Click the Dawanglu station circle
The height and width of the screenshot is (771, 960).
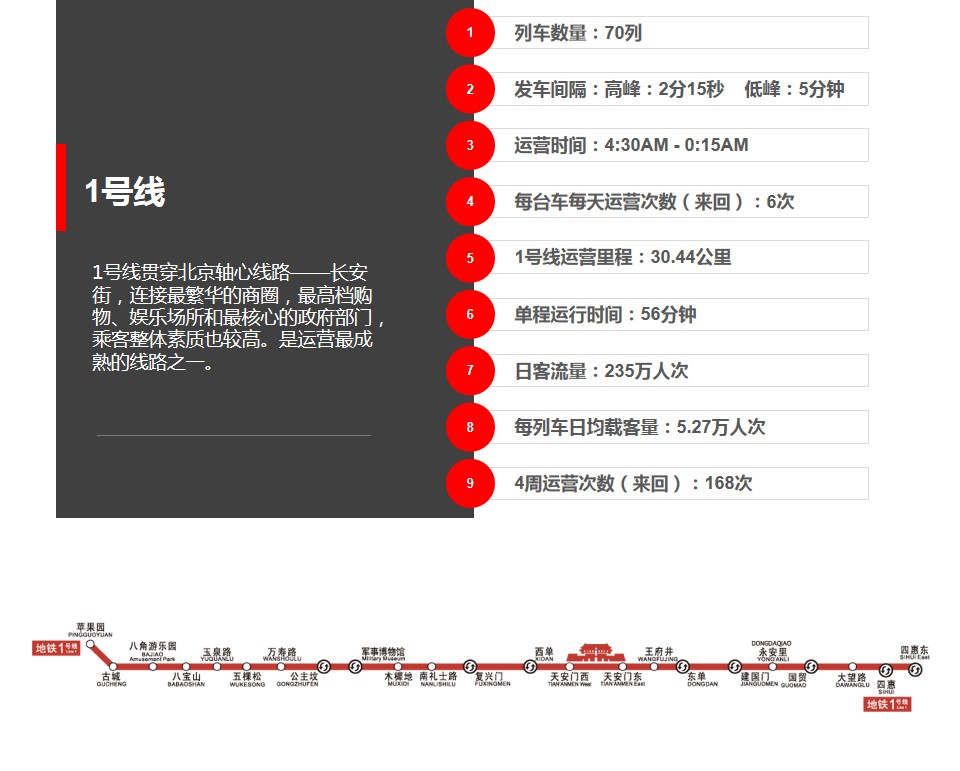pos(852,666)
